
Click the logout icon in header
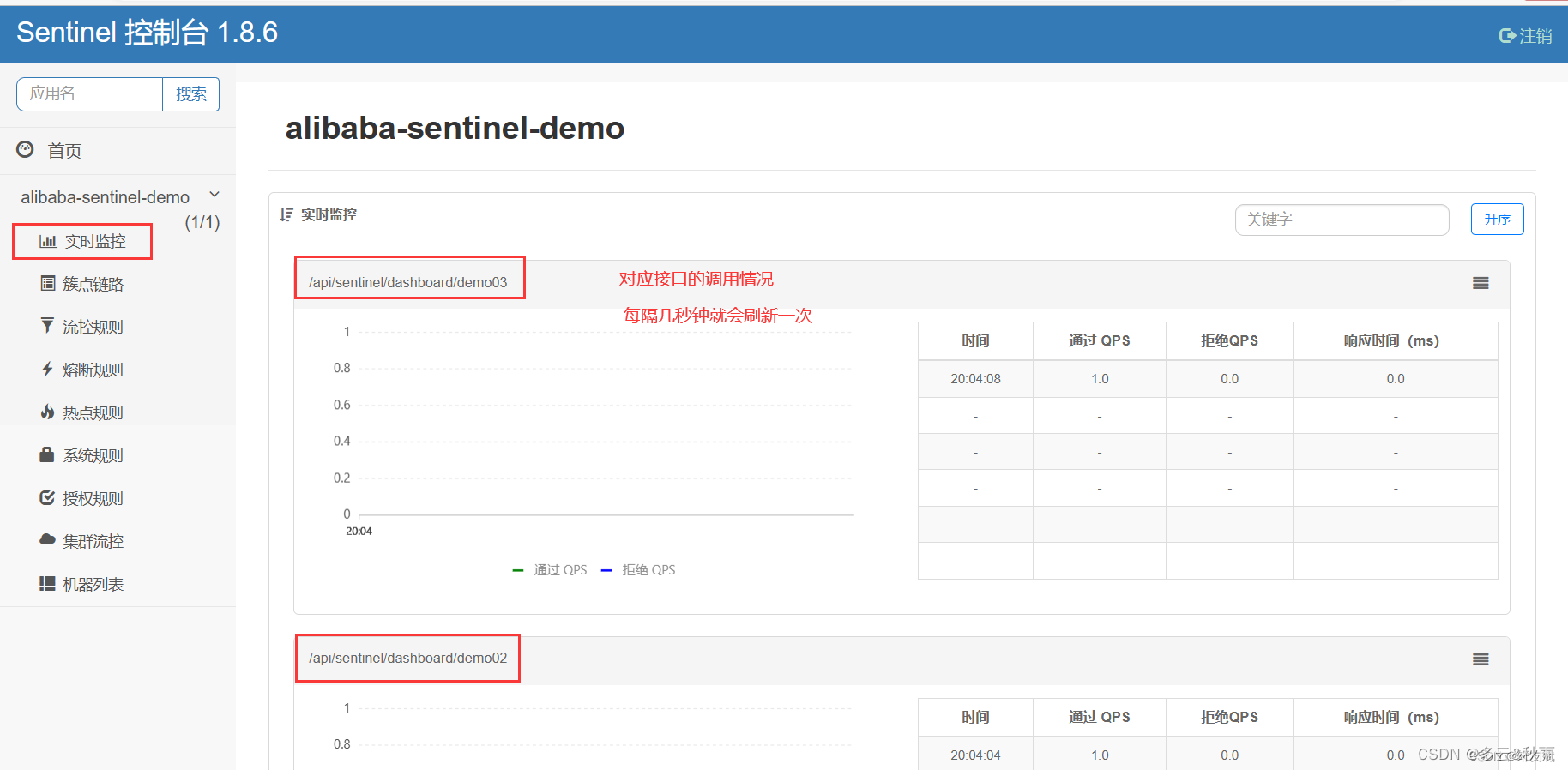point(1507,36)
